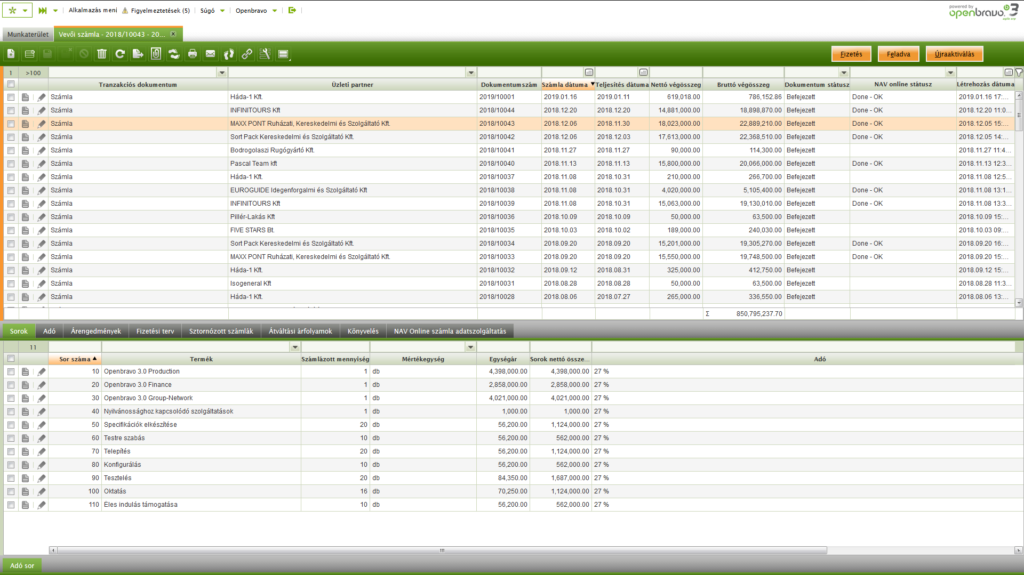Click the Dokumentumszám filter input field
Image resolution: width=1024 pixels, height=575 pixels.
coord(509,73)
